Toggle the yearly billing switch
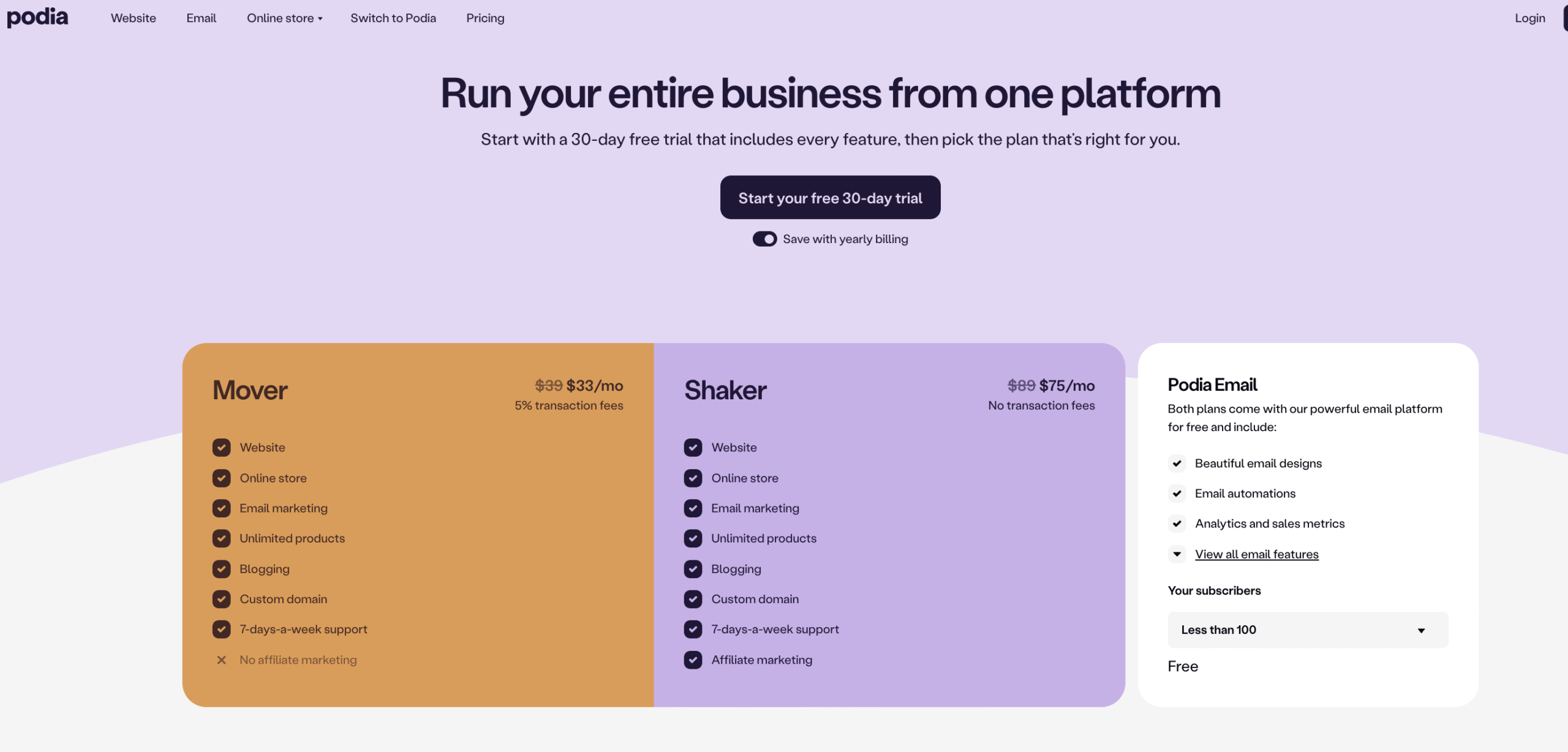The width and height of the screenshot is (1568, 752). tap(764, 239)
